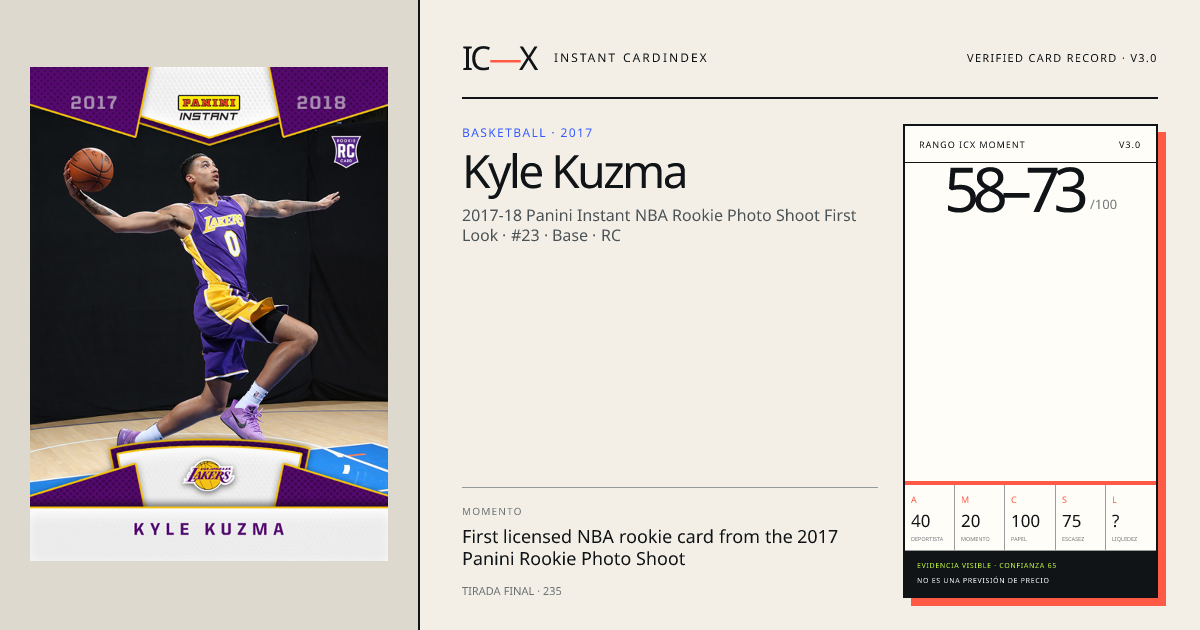This screenshot has height=630, width=1200.
Task: Click the Instant CardIndex header text
Action: (x=630, y=58)
